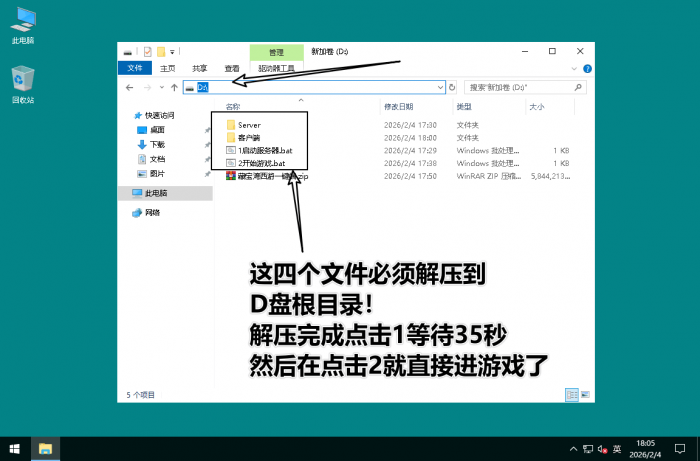This screenshot has width=700, height=461.
Task: Select 网络 in the navigation pane
Action: [x=146, y=213]
